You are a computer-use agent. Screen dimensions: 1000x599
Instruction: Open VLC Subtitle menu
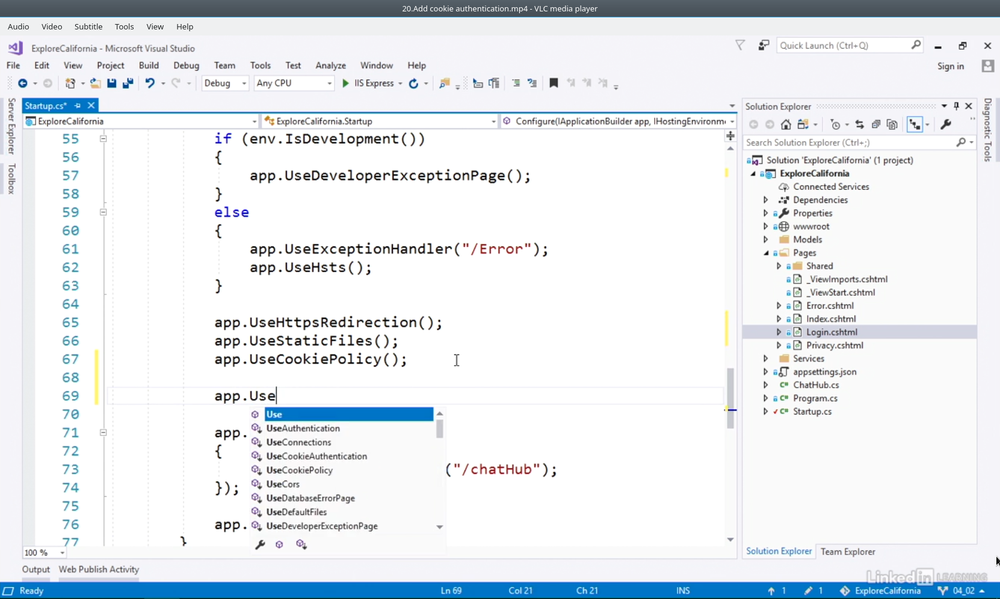click(x=88, y=27)
